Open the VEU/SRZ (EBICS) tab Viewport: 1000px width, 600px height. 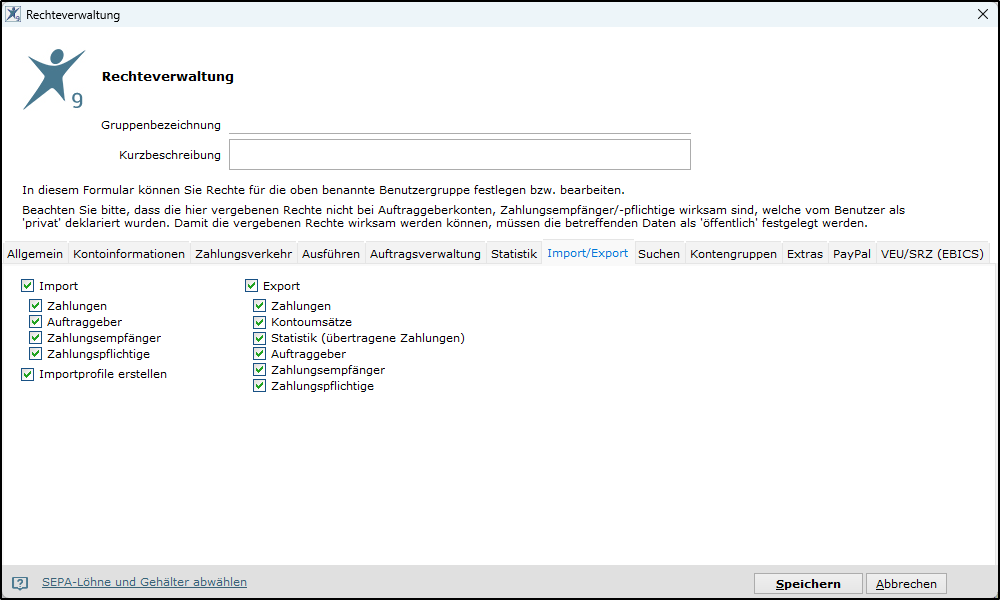point(932,254)
